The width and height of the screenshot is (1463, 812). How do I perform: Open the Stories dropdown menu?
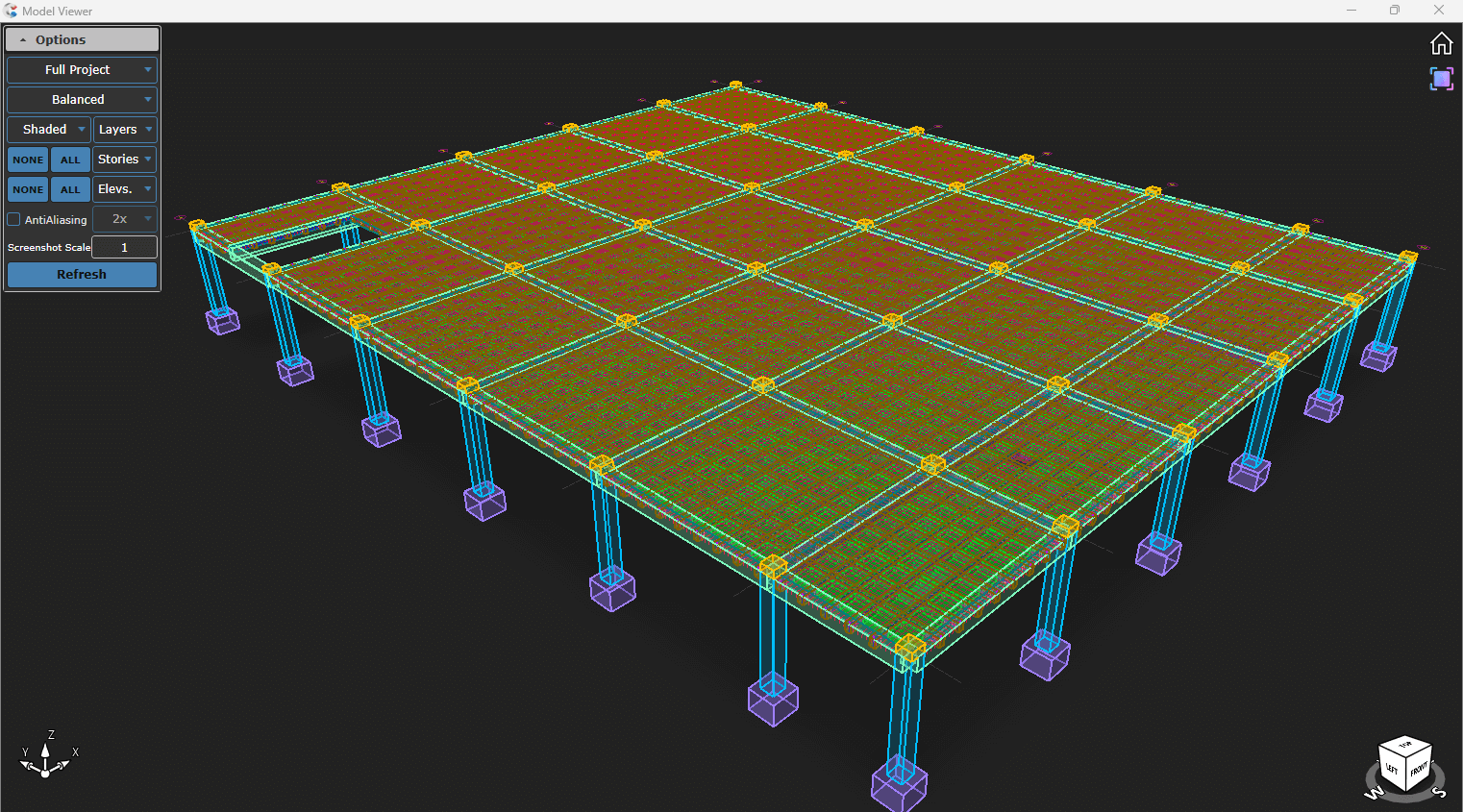click(x=125, y=160)
